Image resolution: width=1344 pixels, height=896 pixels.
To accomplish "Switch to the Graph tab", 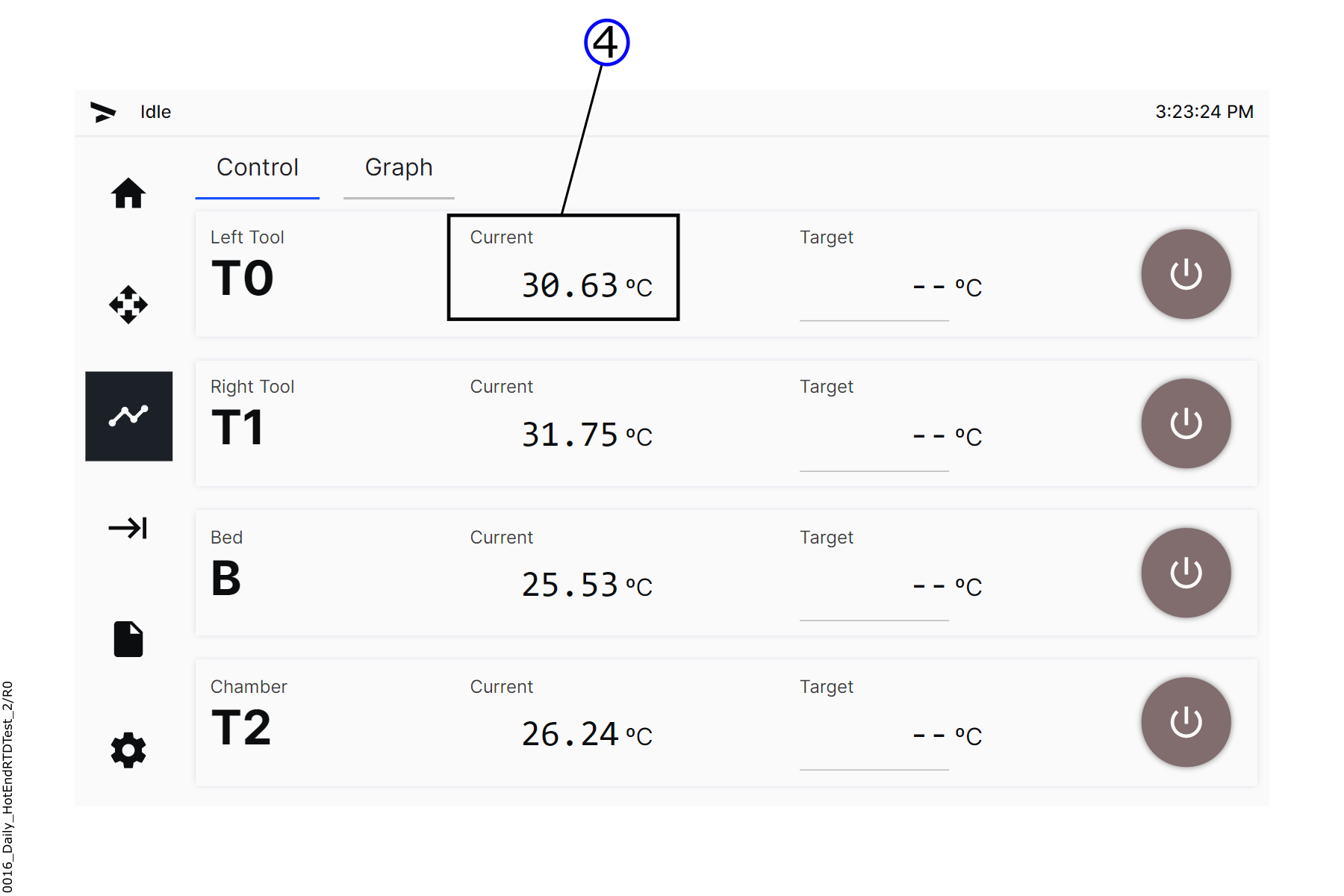I will pyautogui.click(x=399, y=168).
